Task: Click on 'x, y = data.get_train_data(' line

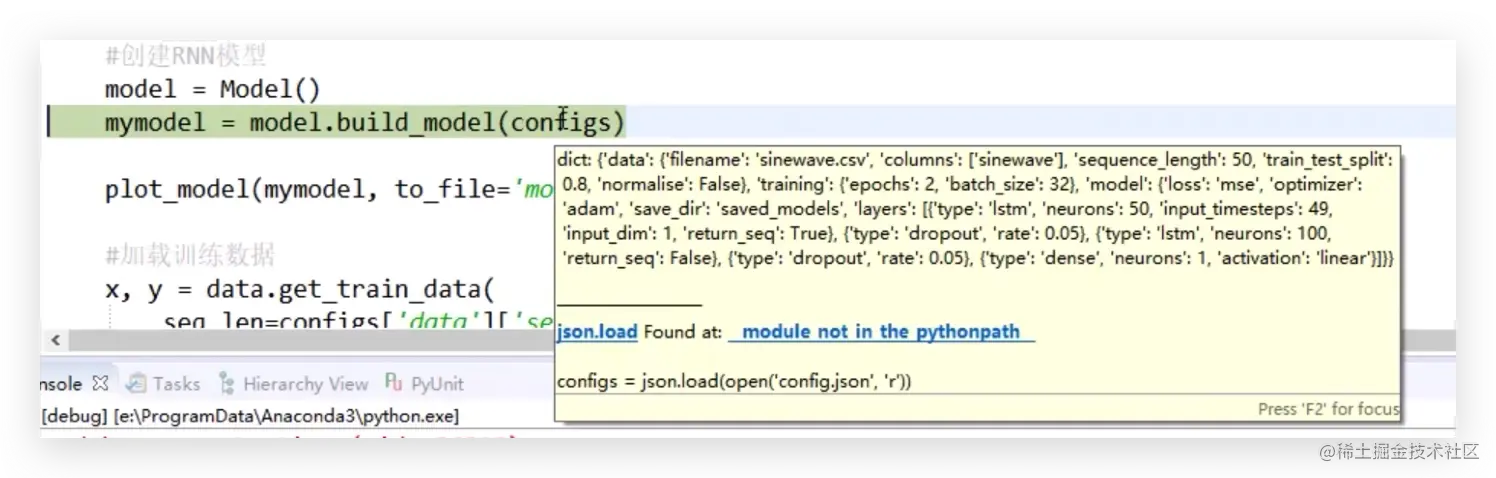Action: (299, 290)
